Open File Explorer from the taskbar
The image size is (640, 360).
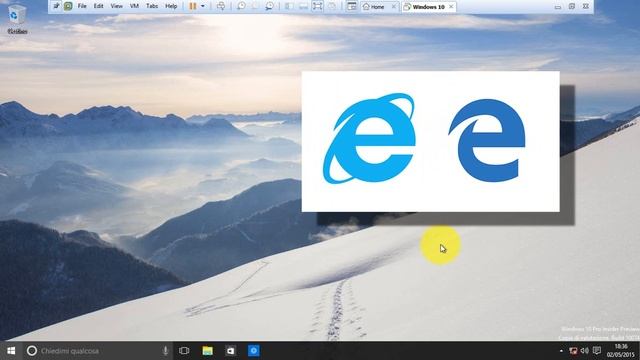click(207, 351)
